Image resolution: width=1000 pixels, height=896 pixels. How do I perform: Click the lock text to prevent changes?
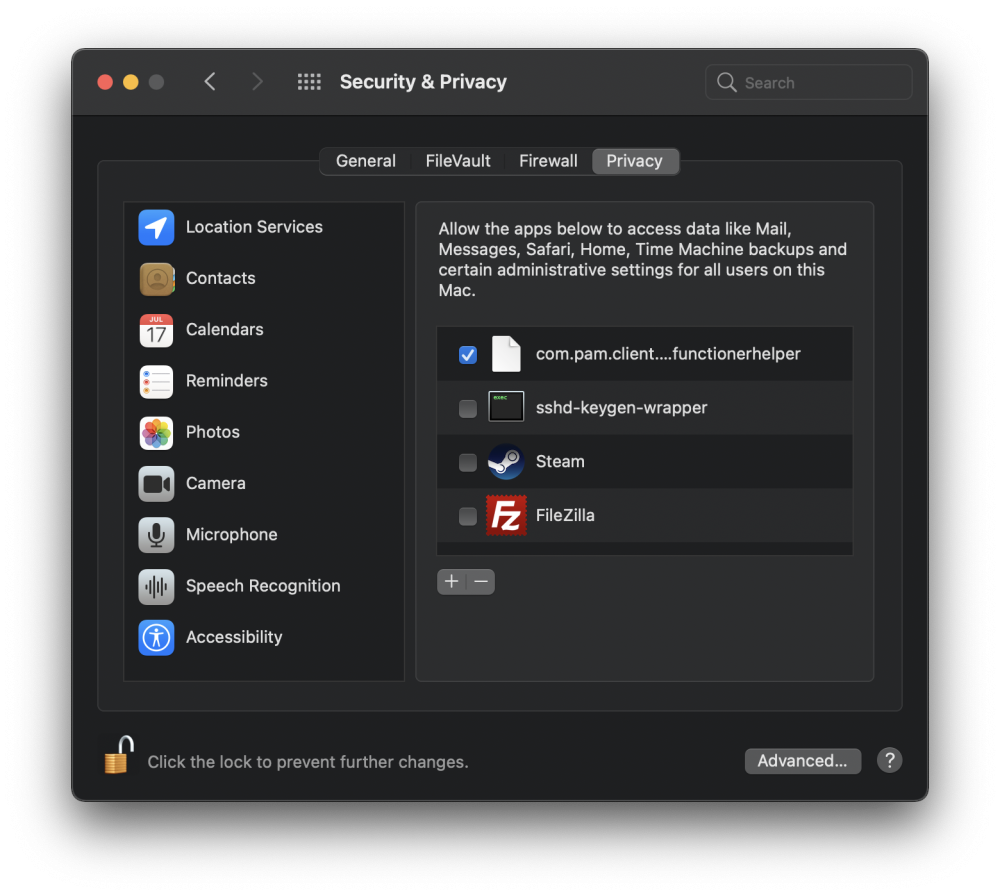[308, 762]
